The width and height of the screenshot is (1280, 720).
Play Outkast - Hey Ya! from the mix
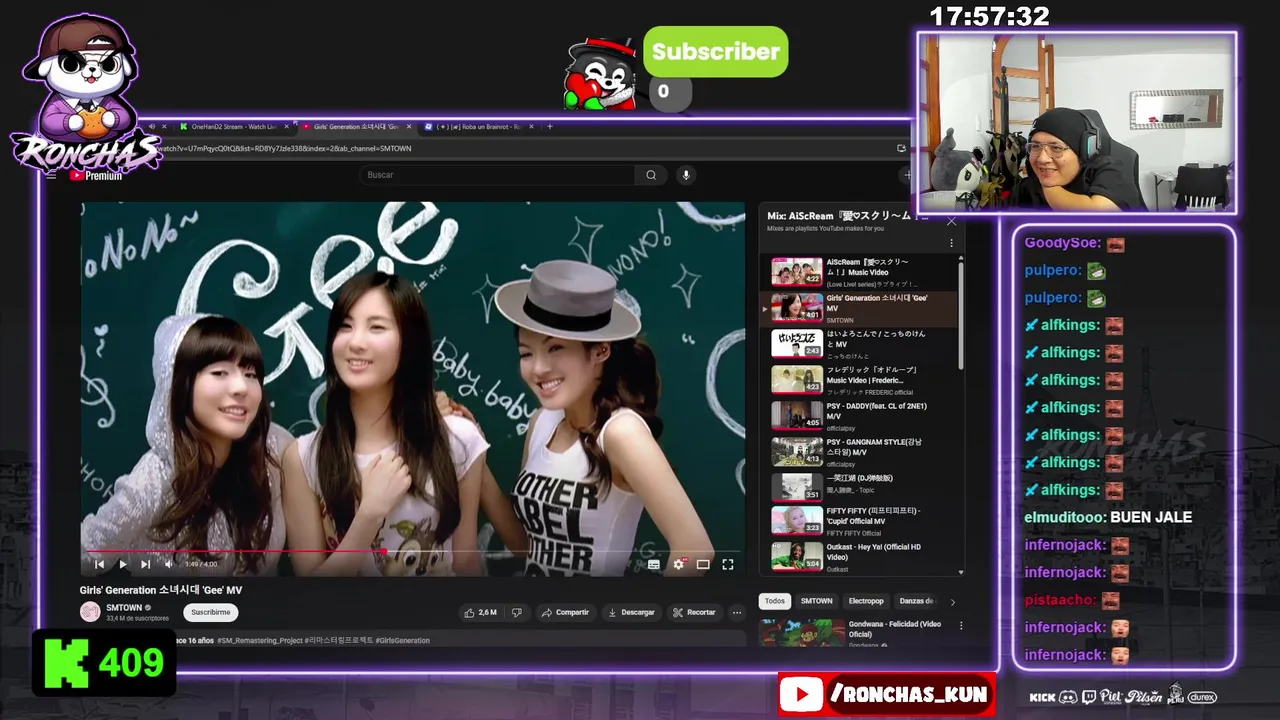point(860,557)
